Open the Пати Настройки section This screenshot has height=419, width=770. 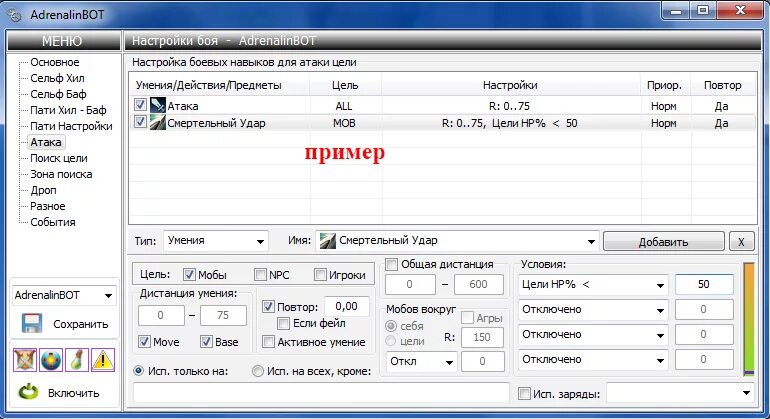pyautogui.click(x=71, y=126)
